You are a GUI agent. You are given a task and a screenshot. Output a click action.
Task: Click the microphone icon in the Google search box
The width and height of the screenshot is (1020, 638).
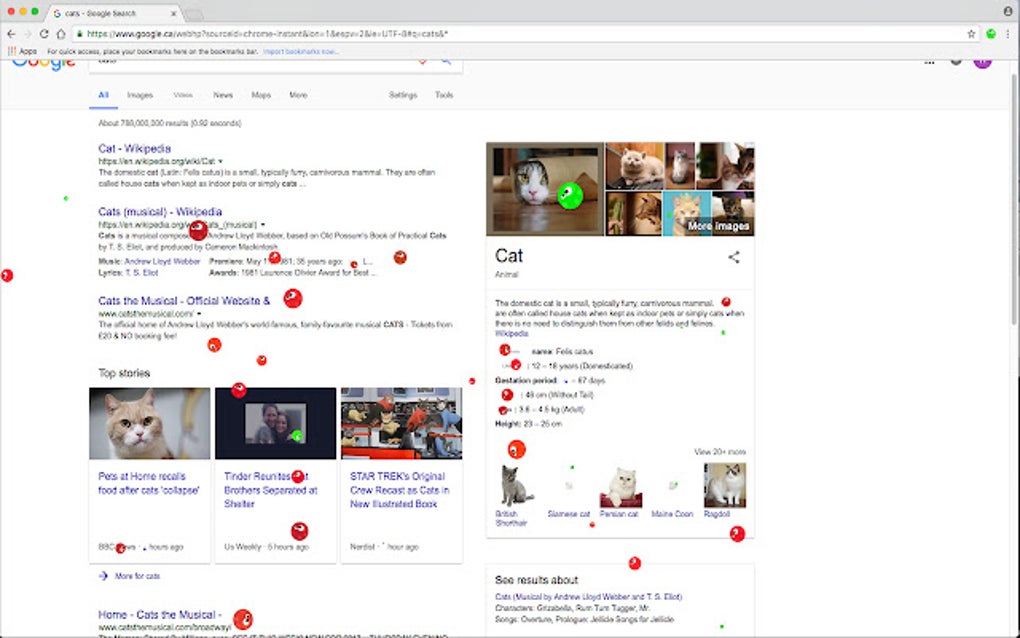[421, 60]
